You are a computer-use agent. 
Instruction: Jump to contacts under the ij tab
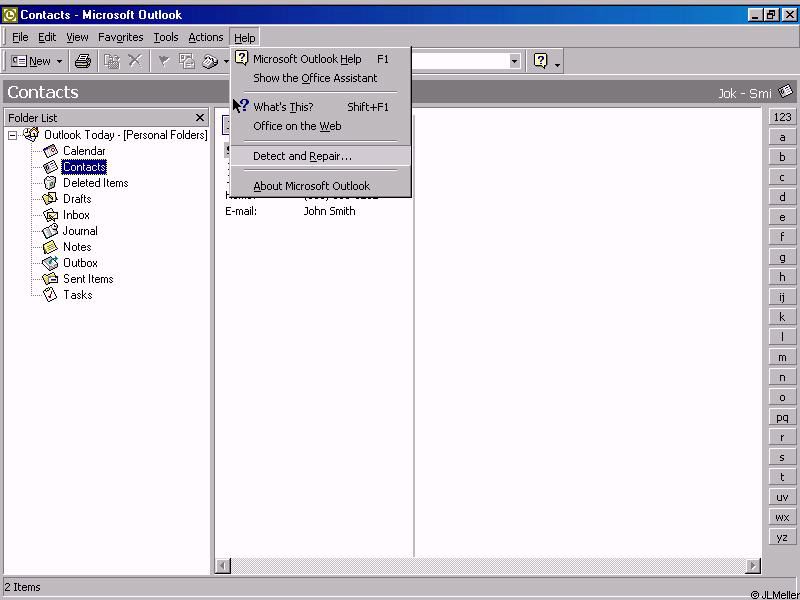782,297
